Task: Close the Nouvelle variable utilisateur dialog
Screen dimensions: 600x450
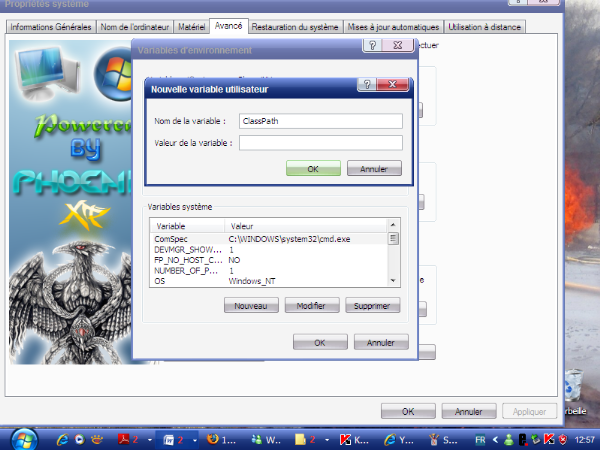Action: (392, 84)
